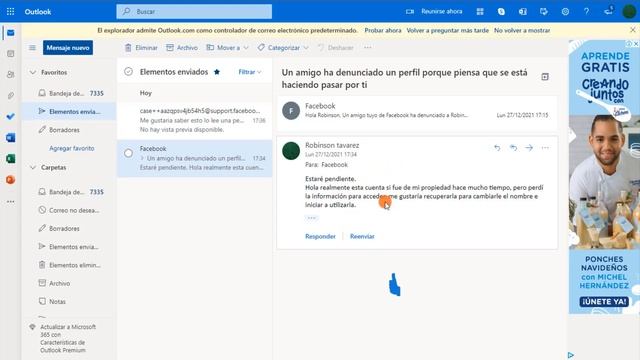640x360 pixels.
Task: Click Volver a preguntar más tarde
Action: pos(447,30)
